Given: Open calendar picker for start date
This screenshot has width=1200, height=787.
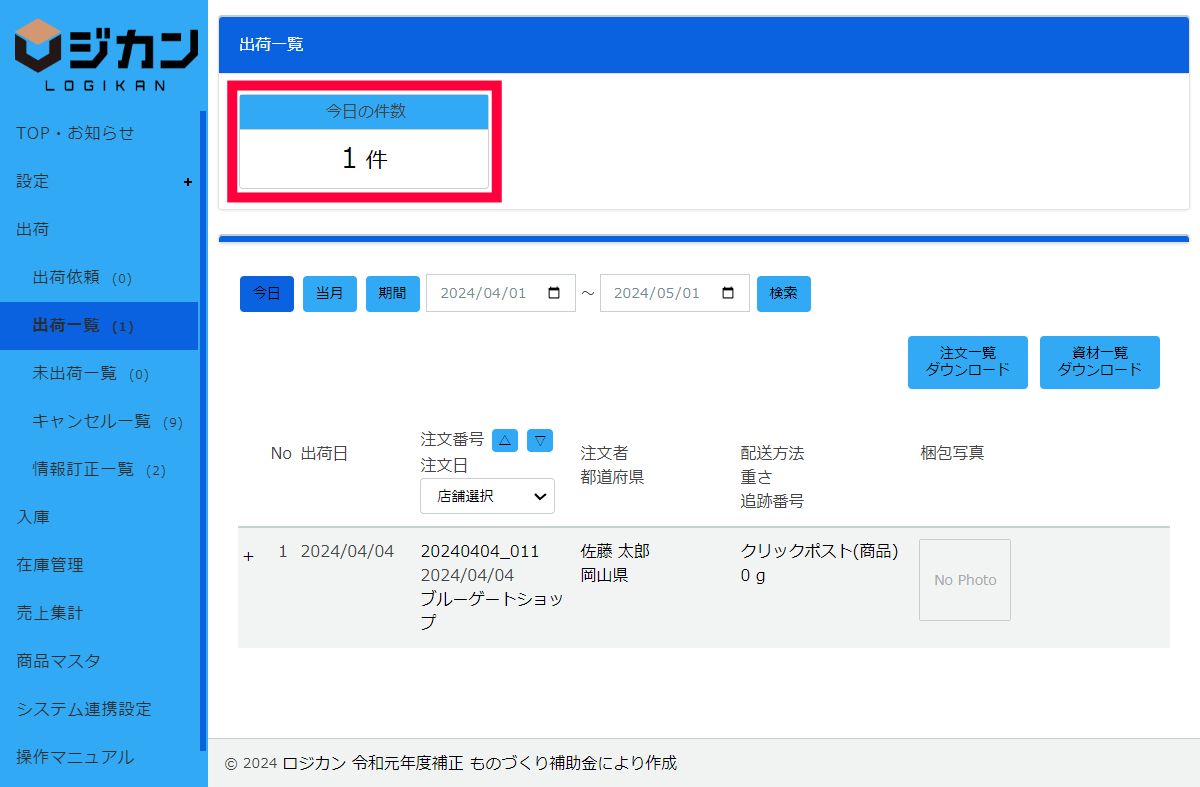Looking at the screenshot, I should (554, 293).
